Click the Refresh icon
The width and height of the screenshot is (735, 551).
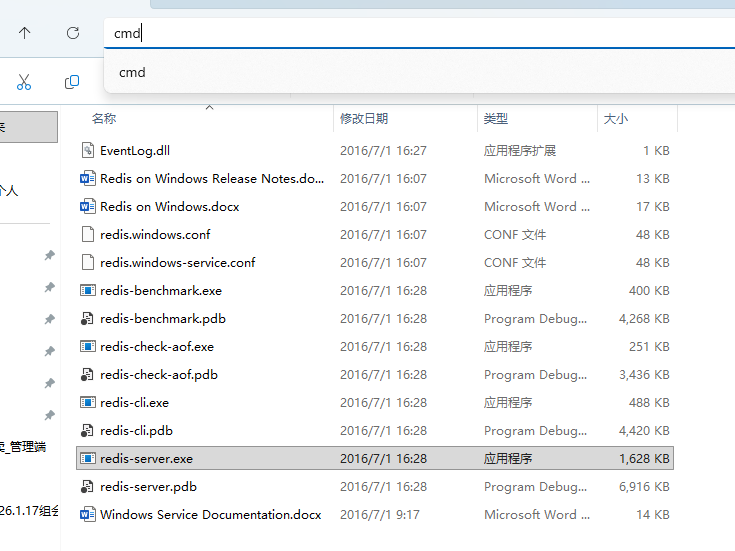(x=73, y=33)
